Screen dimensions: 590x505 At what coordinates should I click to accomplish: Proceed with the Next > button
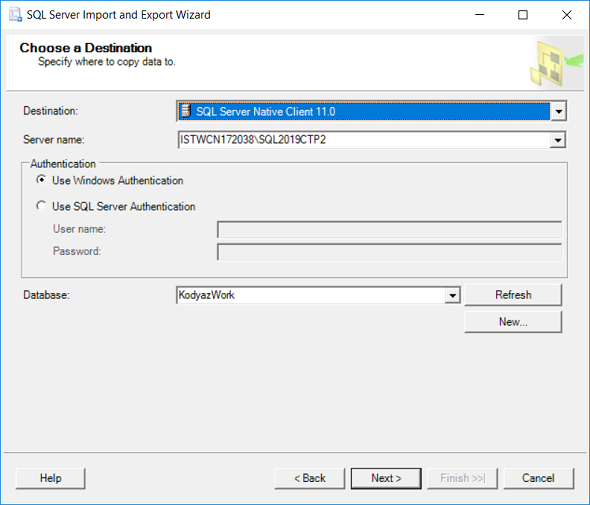coord(386,478)
